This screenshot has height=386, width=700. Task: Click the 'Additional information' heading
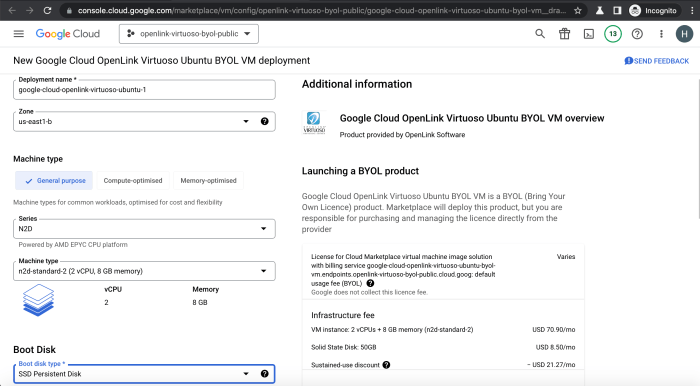[x=357, y=84]
